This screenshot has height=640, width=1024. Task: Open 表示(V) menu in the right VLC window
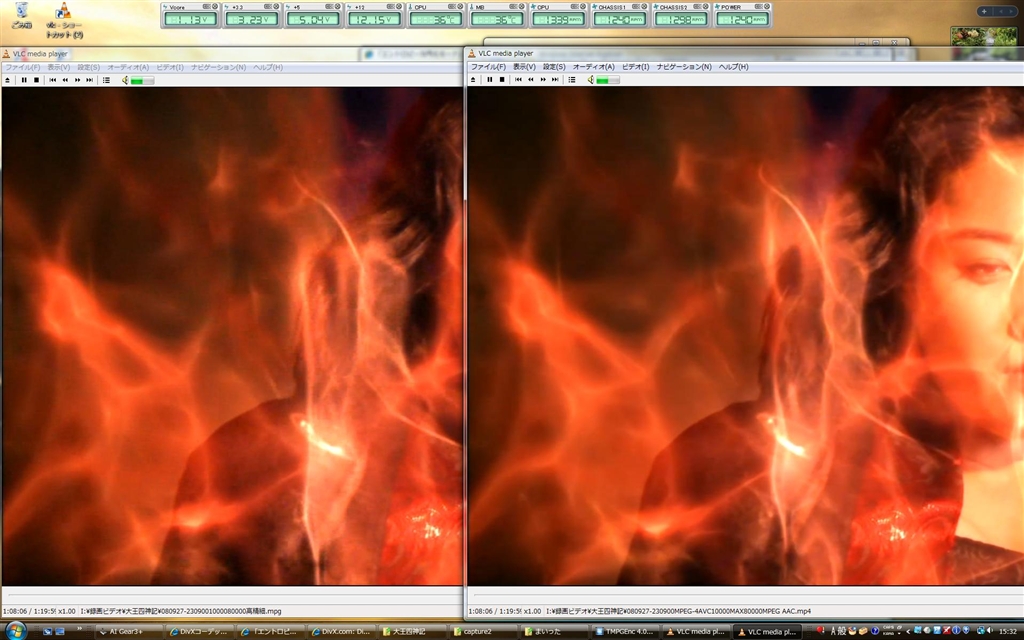click(524, 67)
